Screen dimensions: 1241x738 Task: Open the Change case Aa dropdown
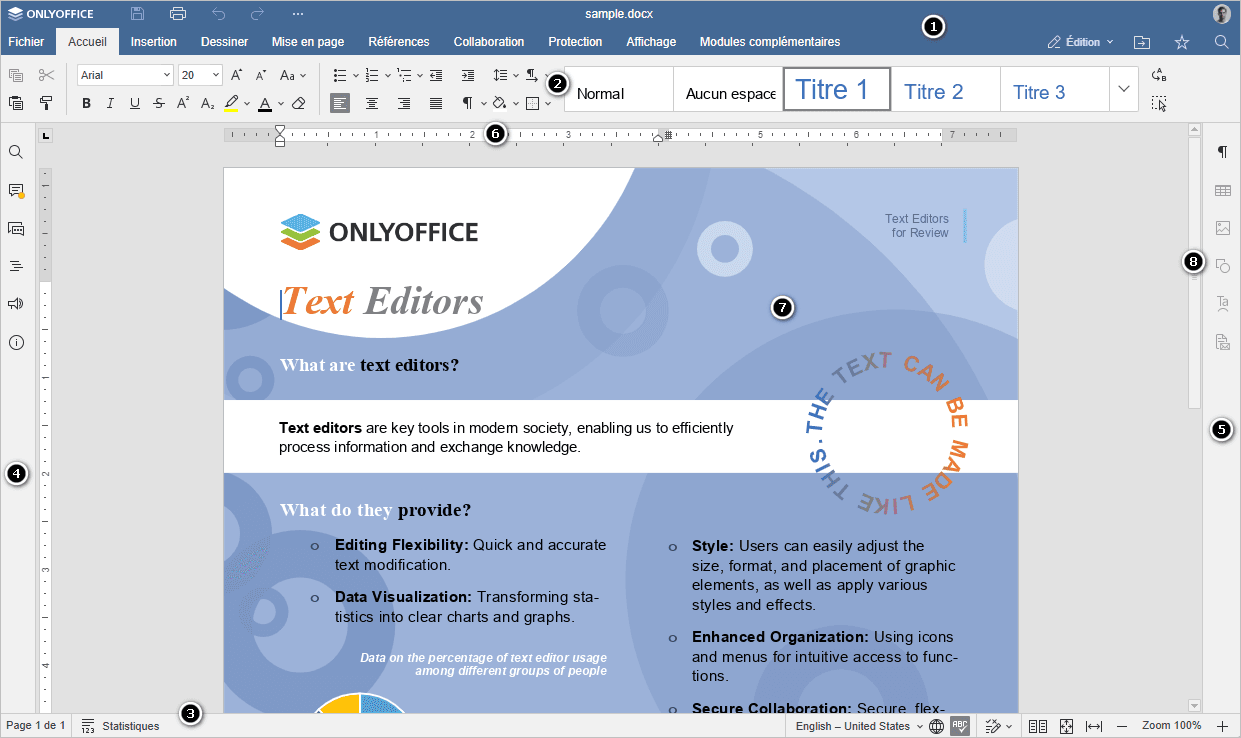pos(293,75)
